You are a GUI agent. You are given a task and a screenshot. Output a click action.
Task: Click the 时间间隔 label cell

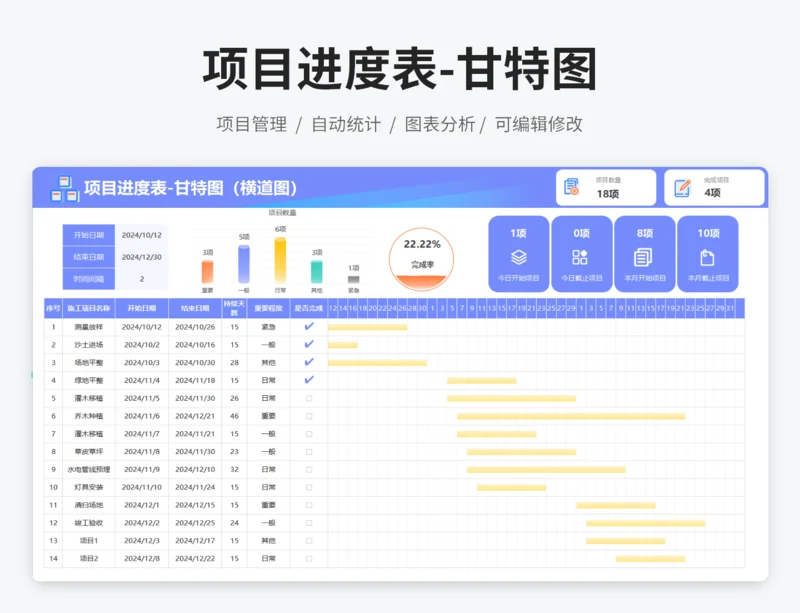tap(89, 279)
